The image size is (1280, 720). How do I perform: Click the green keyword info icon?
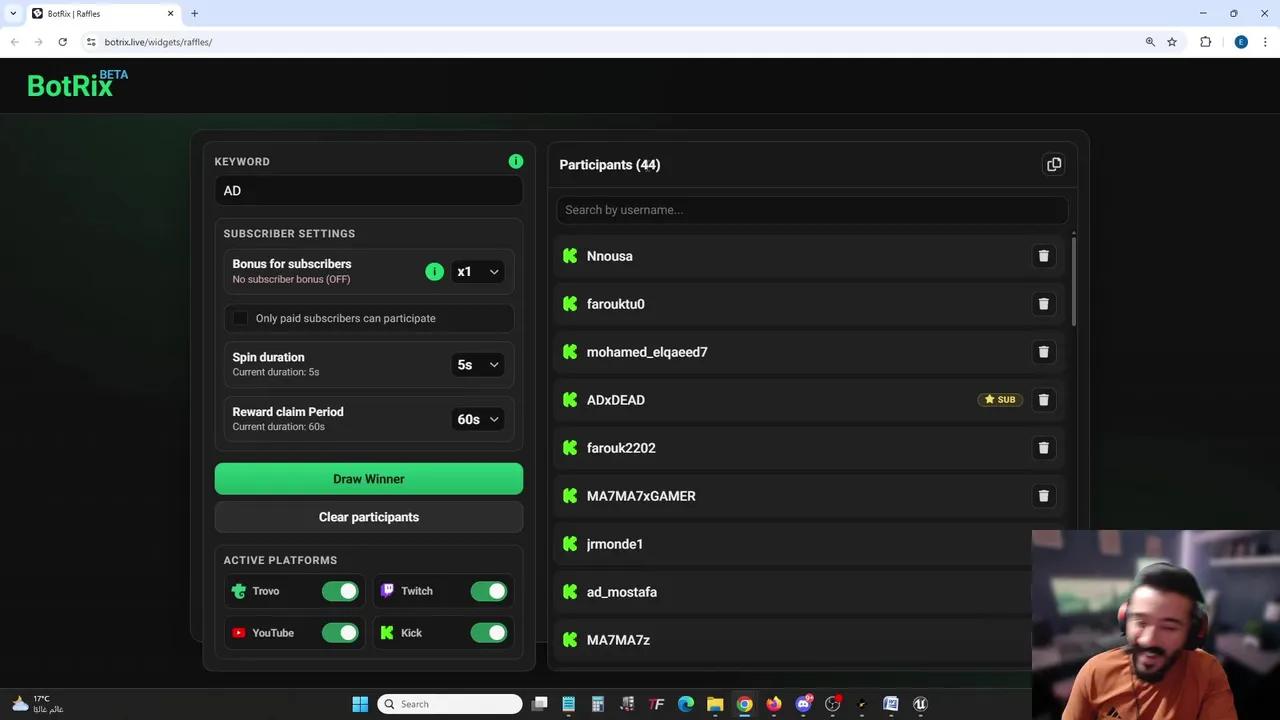[516, 161]
